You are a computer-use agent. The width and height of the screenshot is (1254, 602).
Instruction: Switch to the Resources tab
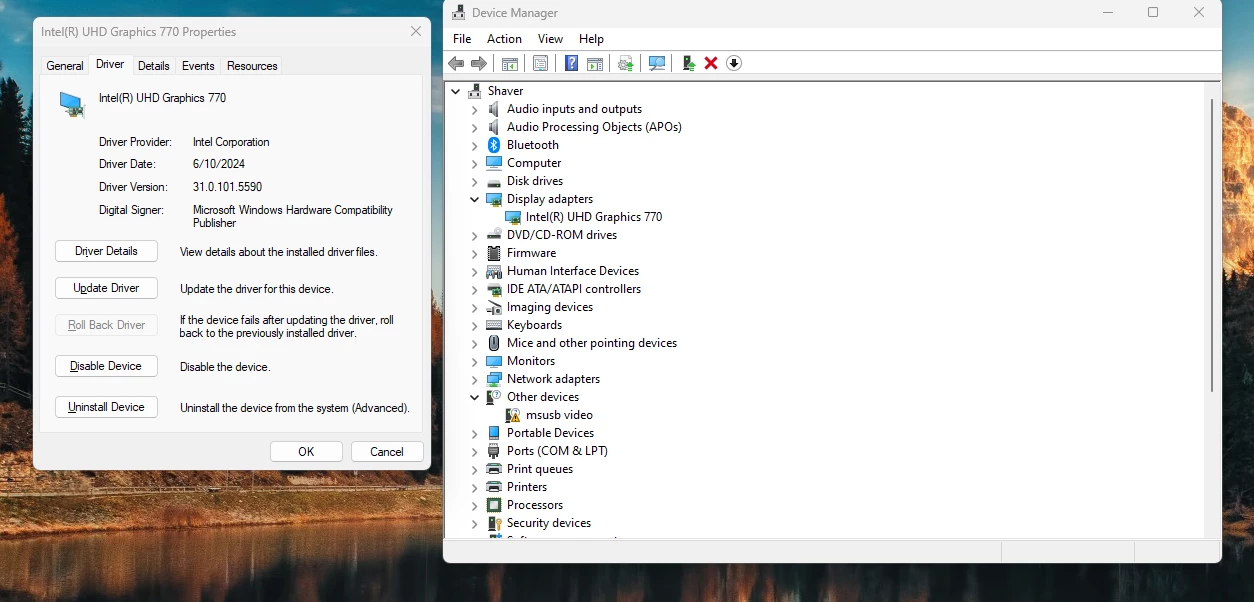252,66
